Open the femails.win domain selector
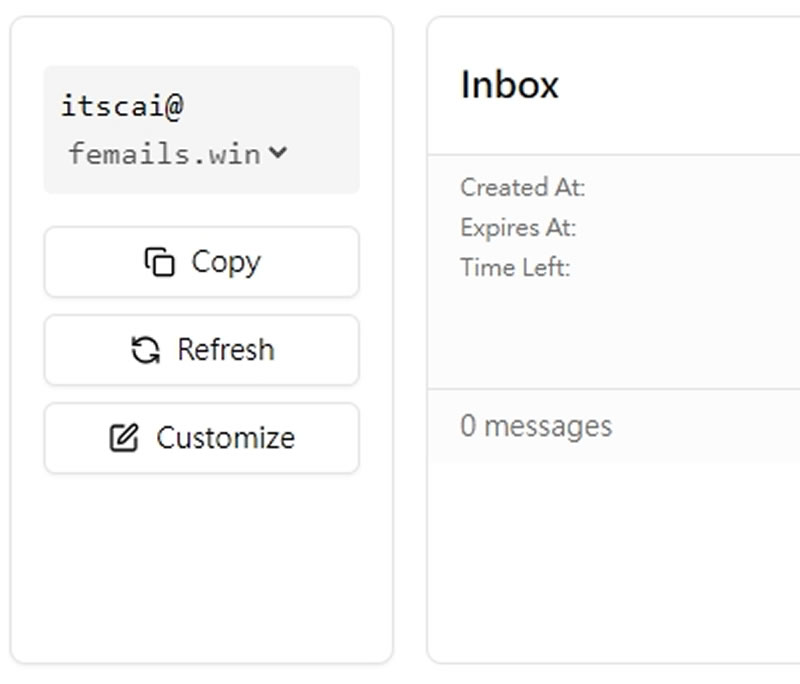This screenshot has height=684, width=800. [165, 154]
